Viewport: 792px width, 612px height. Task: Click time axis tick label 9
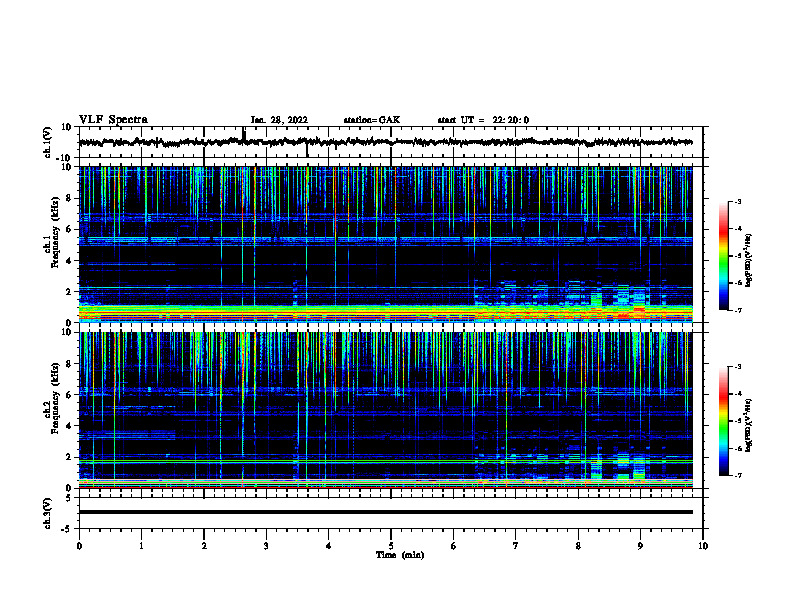click(640, 546)
